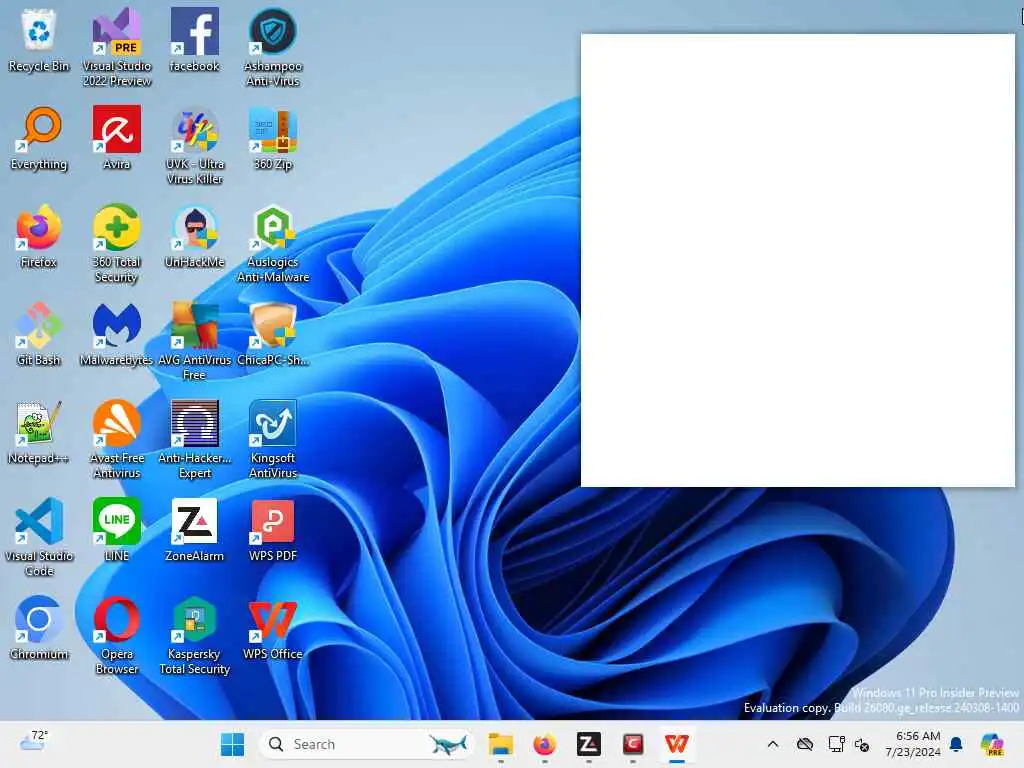The image size is (1024, 768).
Task: Open File Explorer from the taskbar
Action: [x=501, y=744]
